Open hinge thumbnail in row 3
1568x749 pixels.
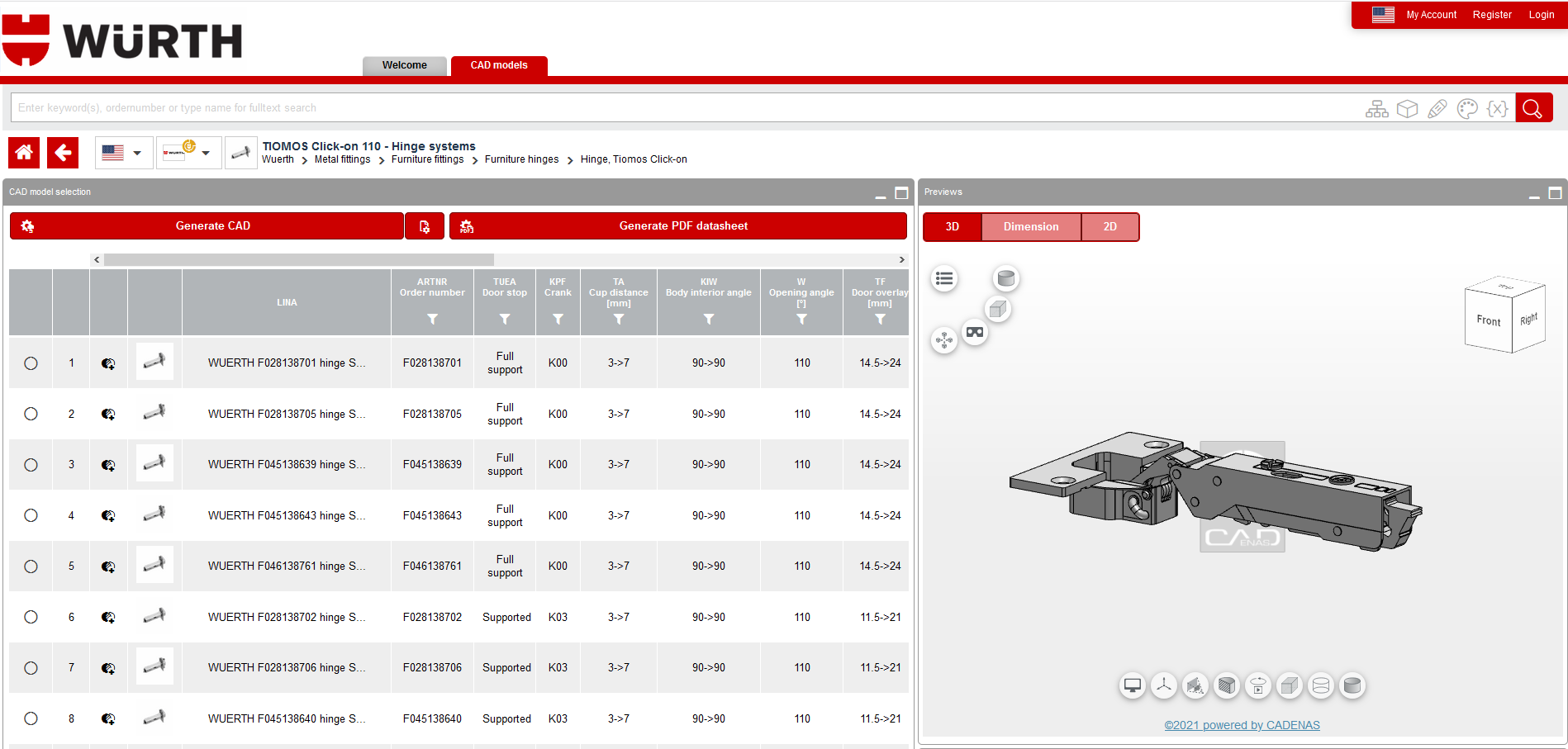click(x=154, y=464)
